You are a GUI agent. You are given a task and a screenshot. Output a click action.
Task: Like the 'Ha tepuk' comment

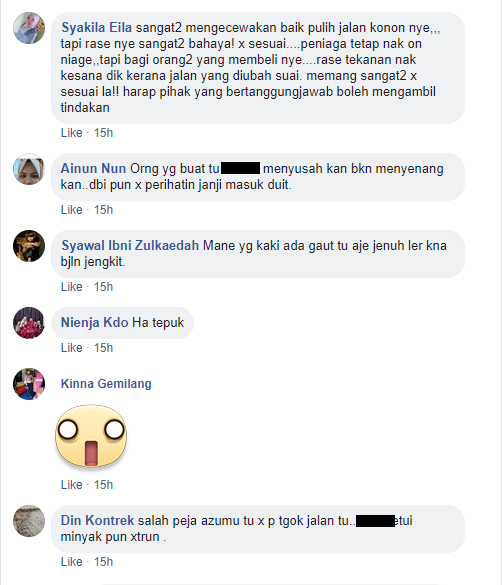(72, 348)
